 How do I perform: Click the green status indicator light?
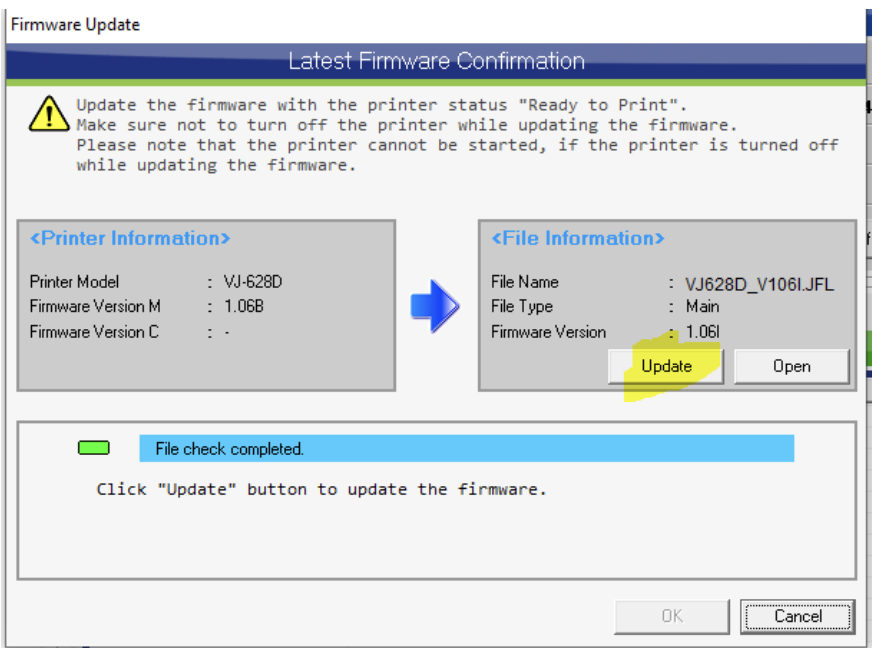94,449
